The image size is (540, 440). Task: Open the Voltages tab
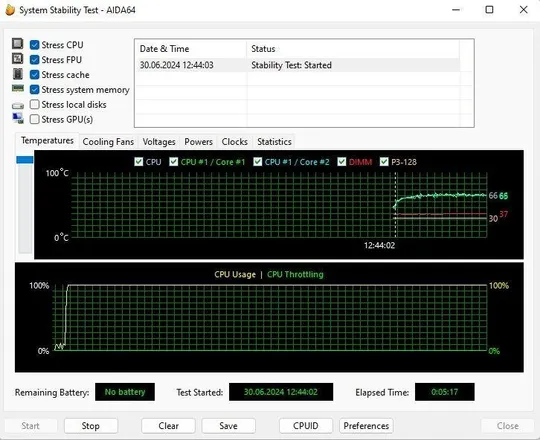tap(159, 142)
